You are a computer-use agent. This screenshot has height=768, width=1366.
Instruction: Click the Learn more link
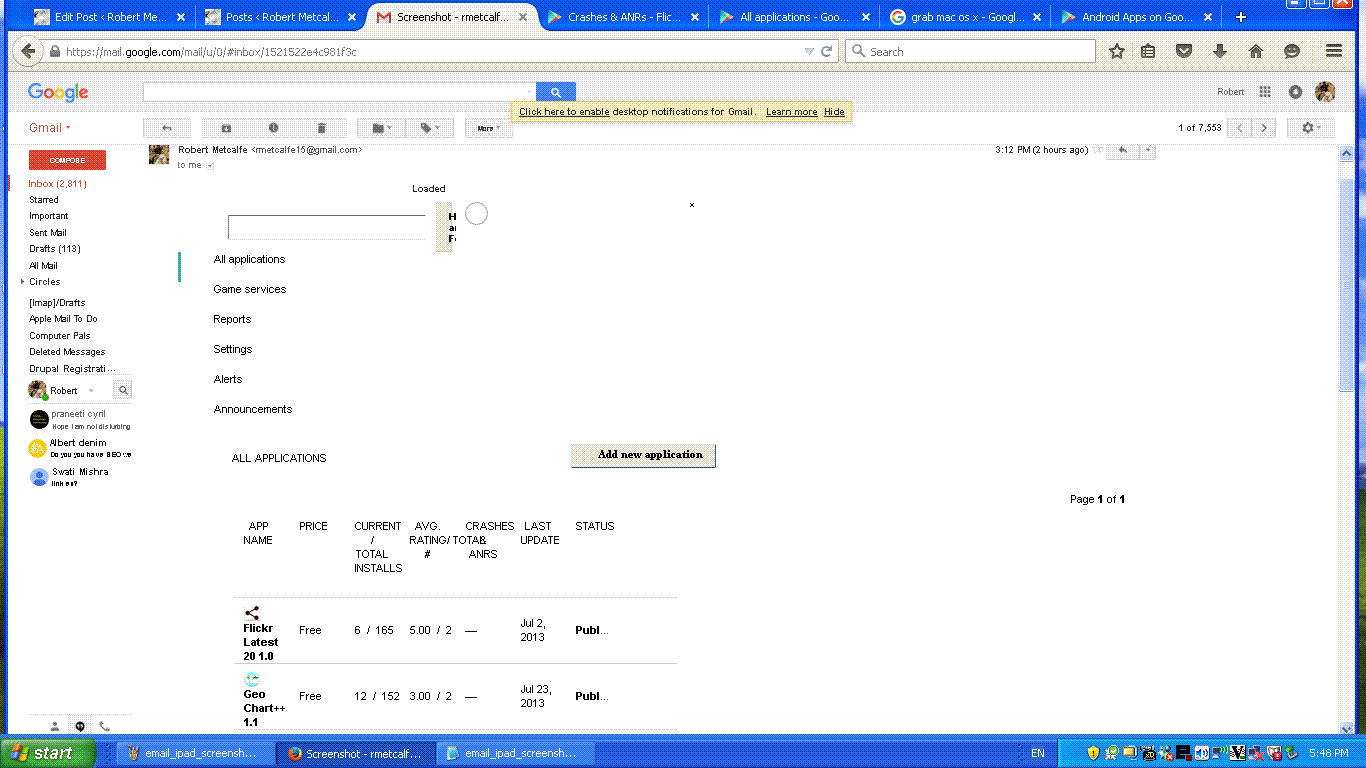coord(791,112)
